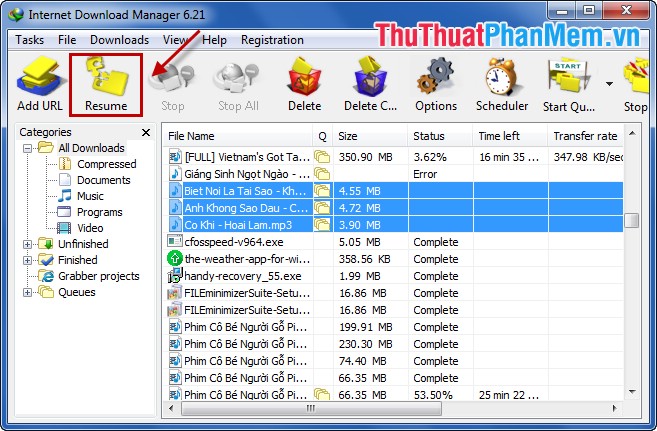Select the Documents category
Screen dimensions: 657x431
[x=103, y=180]
